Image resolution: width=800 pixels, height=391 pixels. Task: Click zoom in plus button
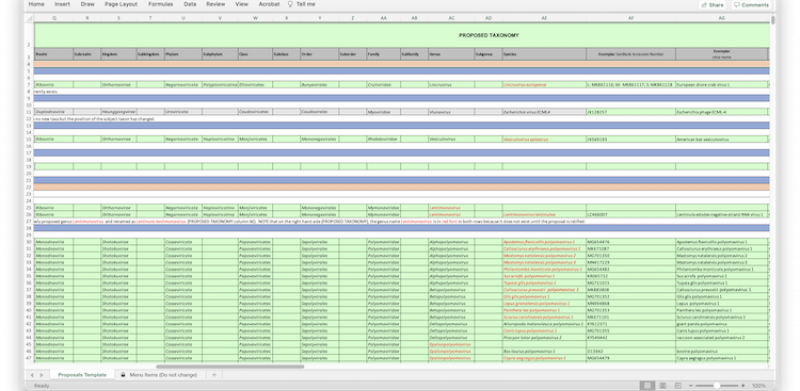[x=743, y=386]
